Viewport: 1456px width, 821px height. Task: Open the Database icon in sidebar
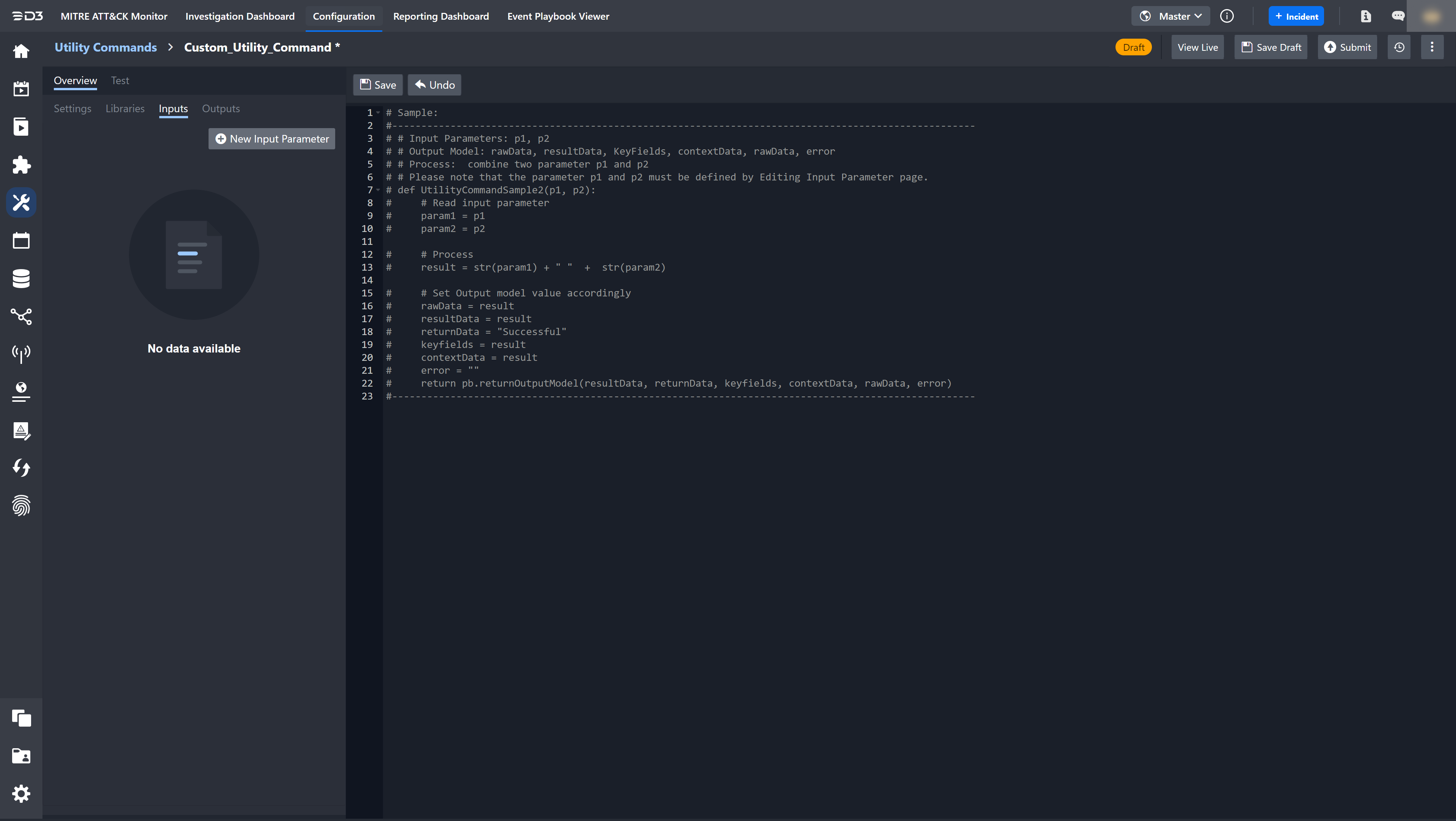click(x=21, y=278)
